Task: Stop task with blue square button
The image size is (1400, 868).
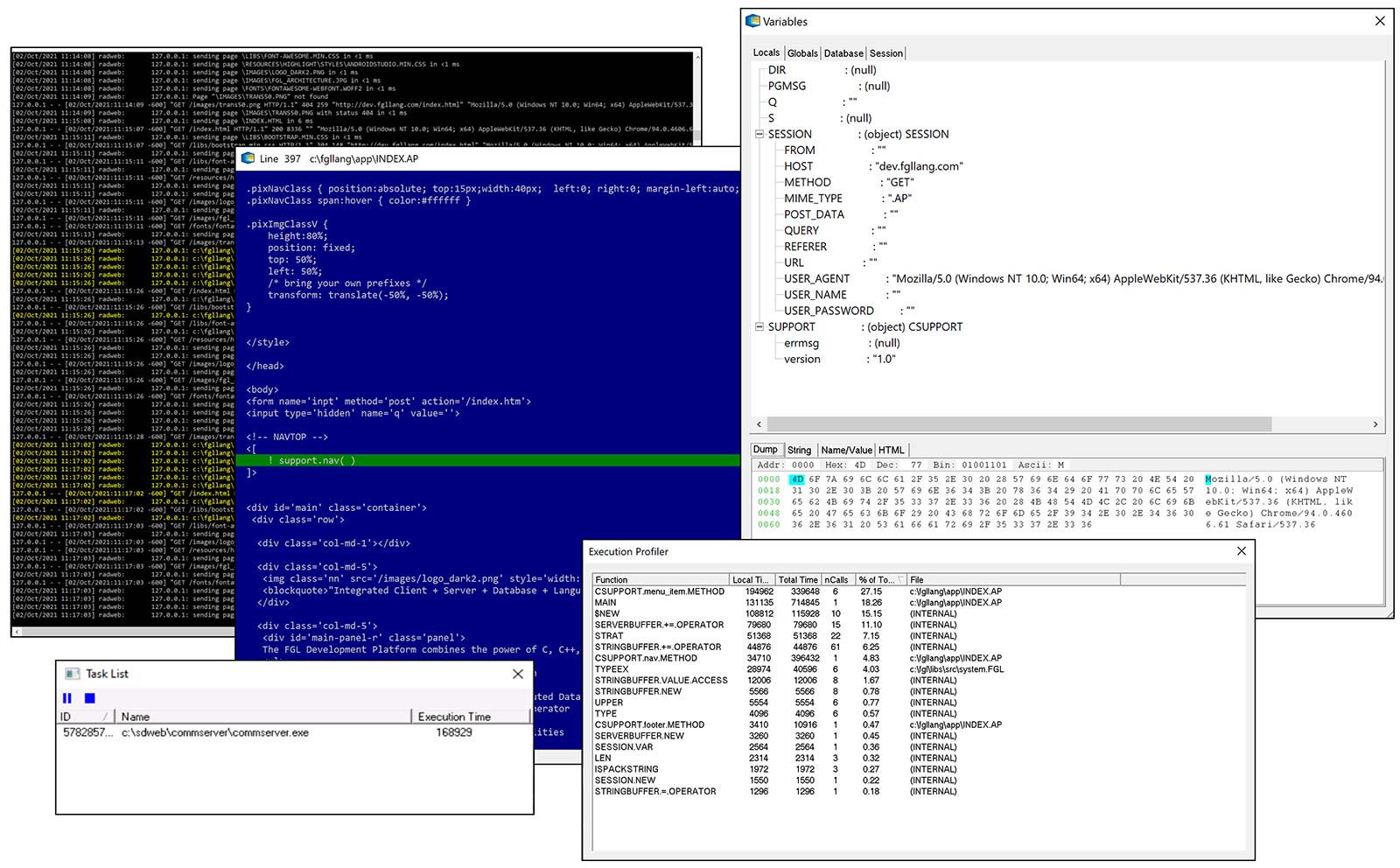Action: 89,698
